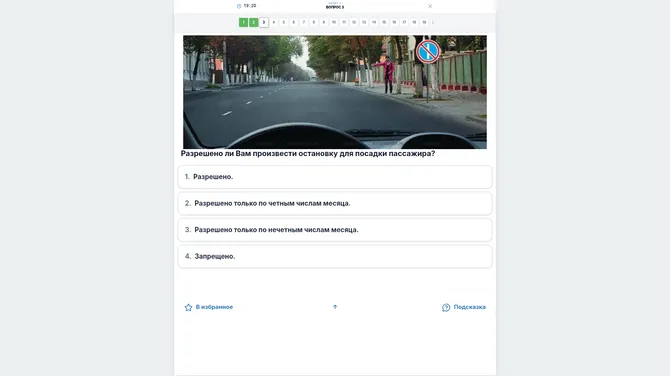Click the star icon for favorites
670x376 pixels.
(188, 307)
